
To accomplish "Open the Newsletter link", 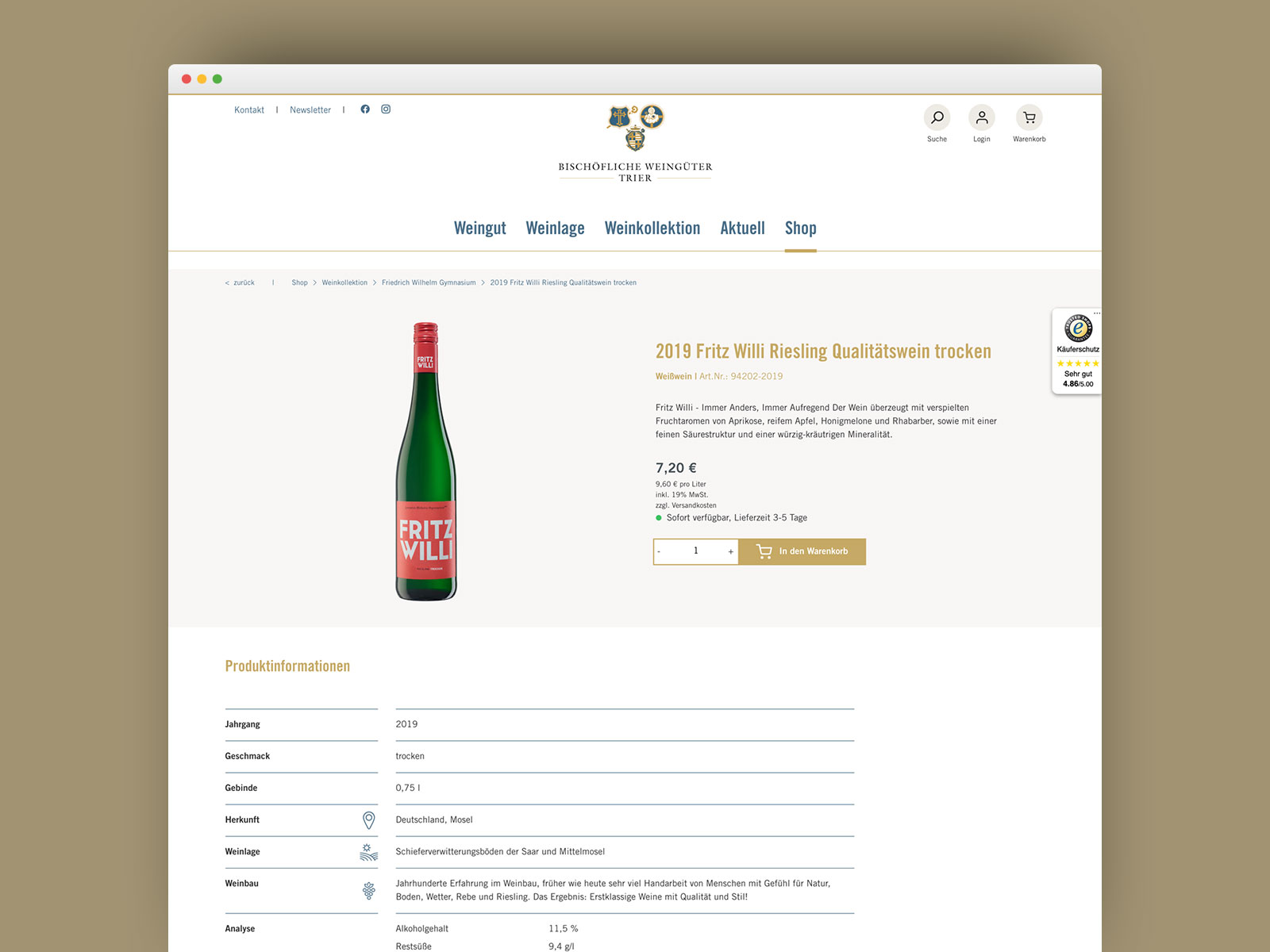I will click(x=310, y=110).
